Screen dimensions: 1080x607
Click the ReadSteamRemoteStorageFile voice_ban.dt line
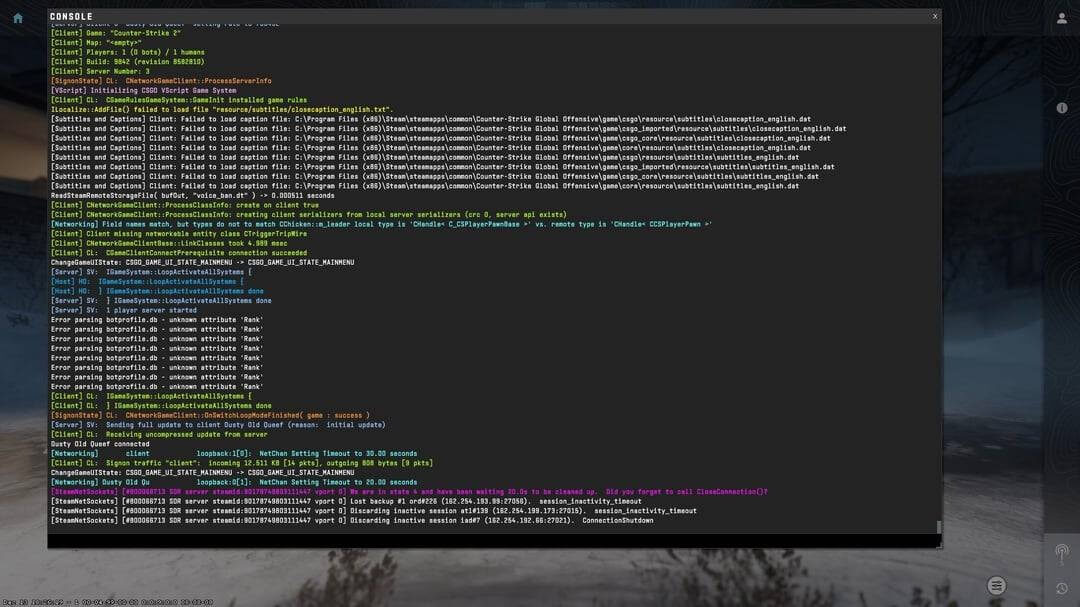[x=192, y=196]
